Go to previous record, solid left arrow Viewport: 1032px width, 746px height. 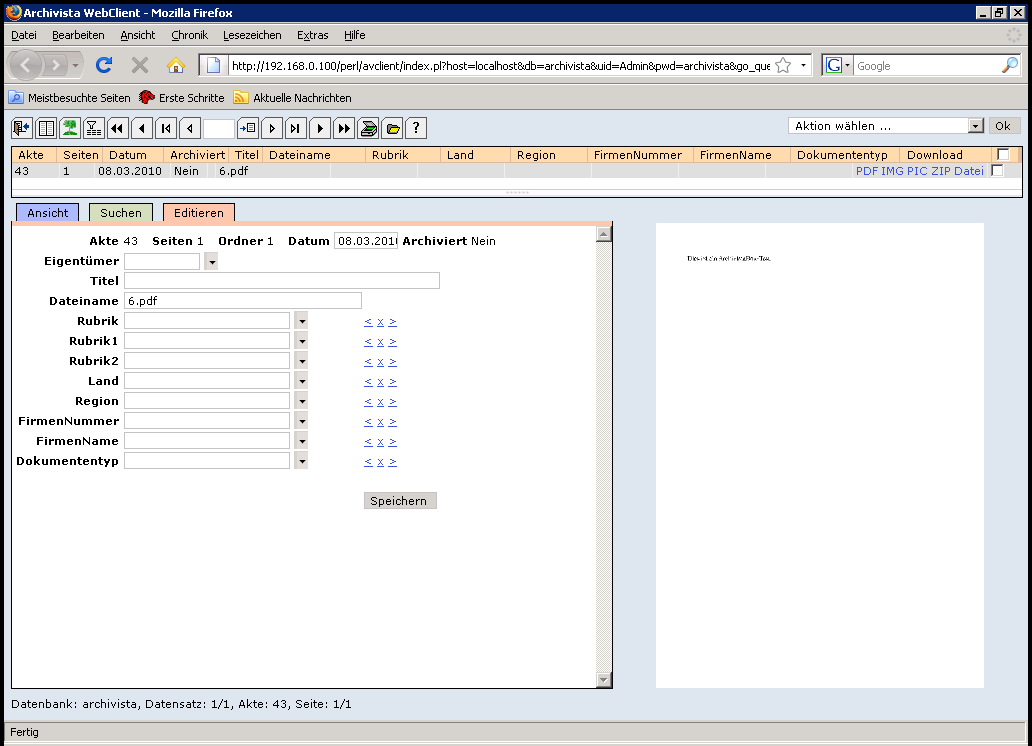click(142, 128)
